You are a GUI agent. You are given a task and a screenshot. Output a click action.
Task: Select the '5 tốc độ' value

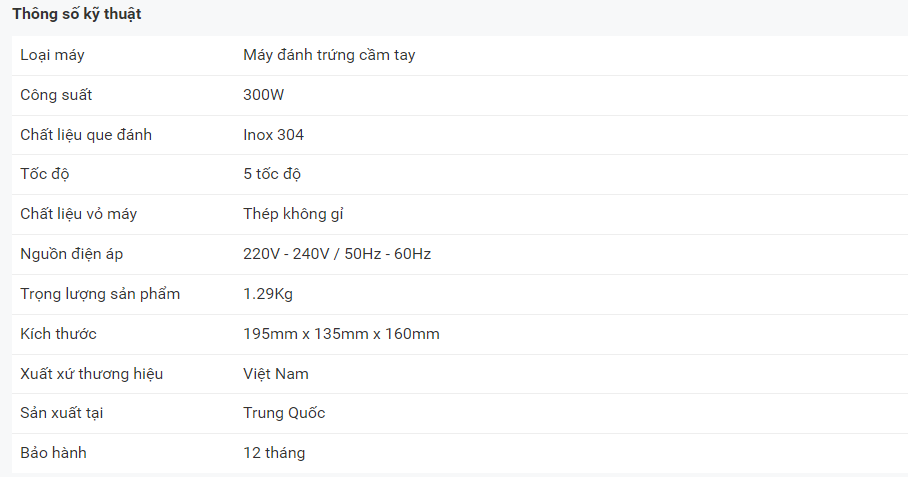[x=272, y=174]
